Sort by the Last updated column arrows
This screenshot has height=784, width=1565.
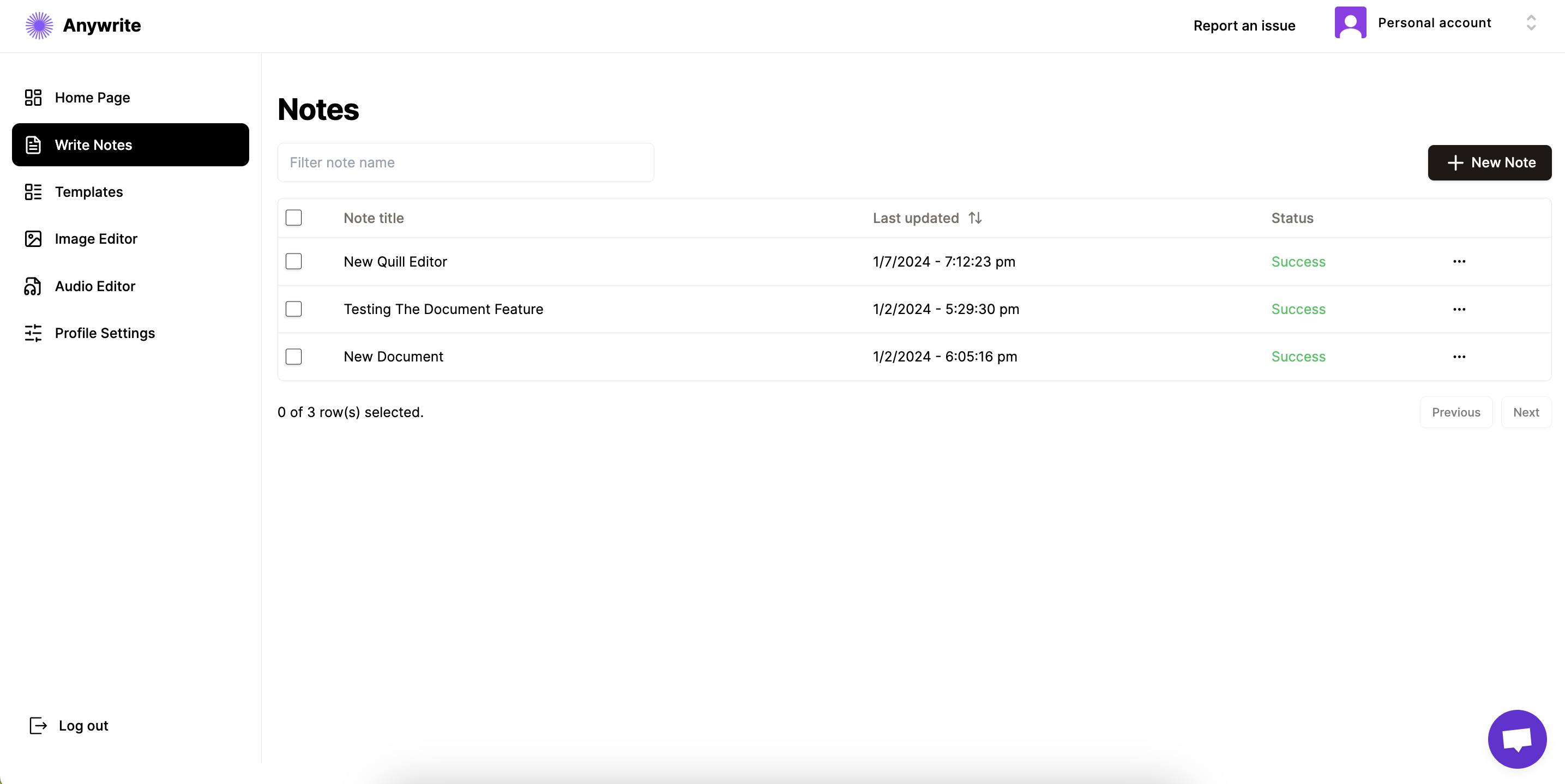click(974, 218)
